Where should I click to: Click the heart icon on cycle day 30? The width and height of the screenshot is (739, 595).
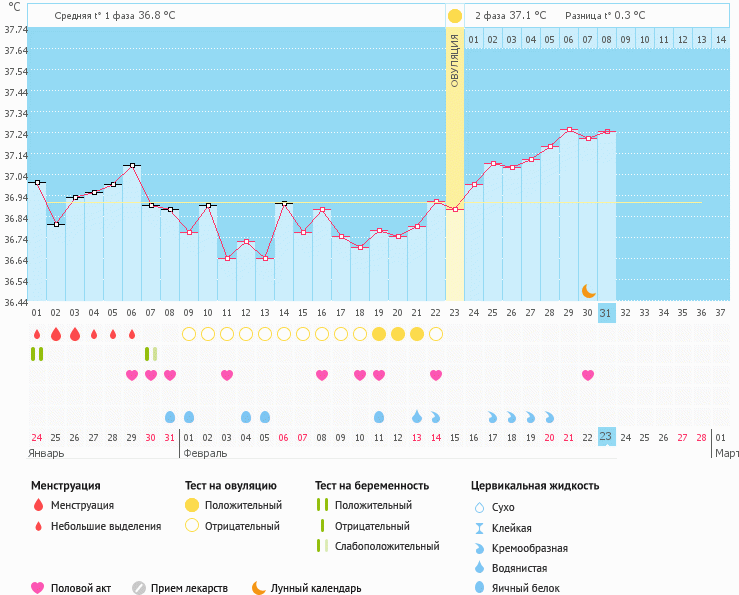pyautogui.click(x=588, y=375)
